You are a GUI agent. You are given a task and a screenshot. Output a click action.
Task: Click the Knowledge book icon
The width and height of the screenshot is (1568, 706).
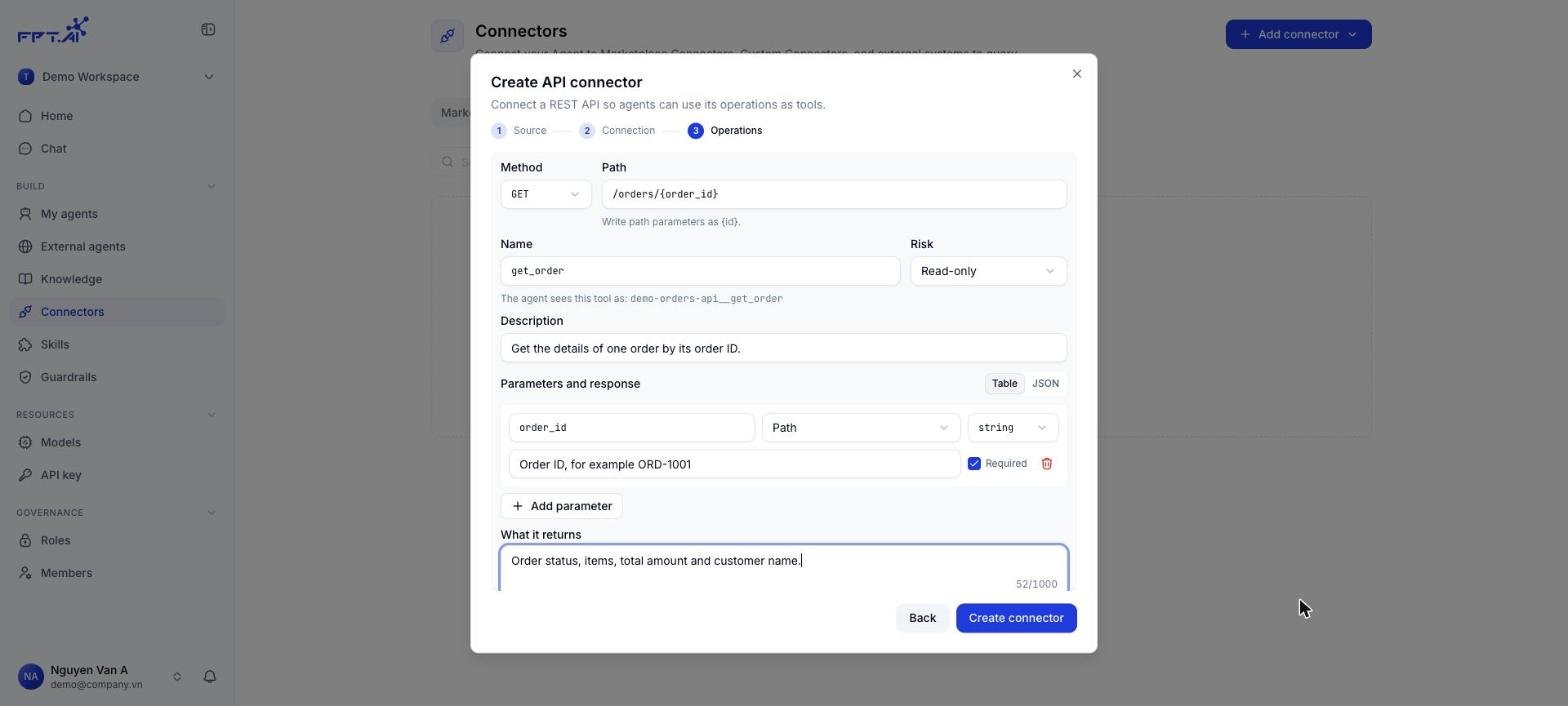tap(26, 279)
